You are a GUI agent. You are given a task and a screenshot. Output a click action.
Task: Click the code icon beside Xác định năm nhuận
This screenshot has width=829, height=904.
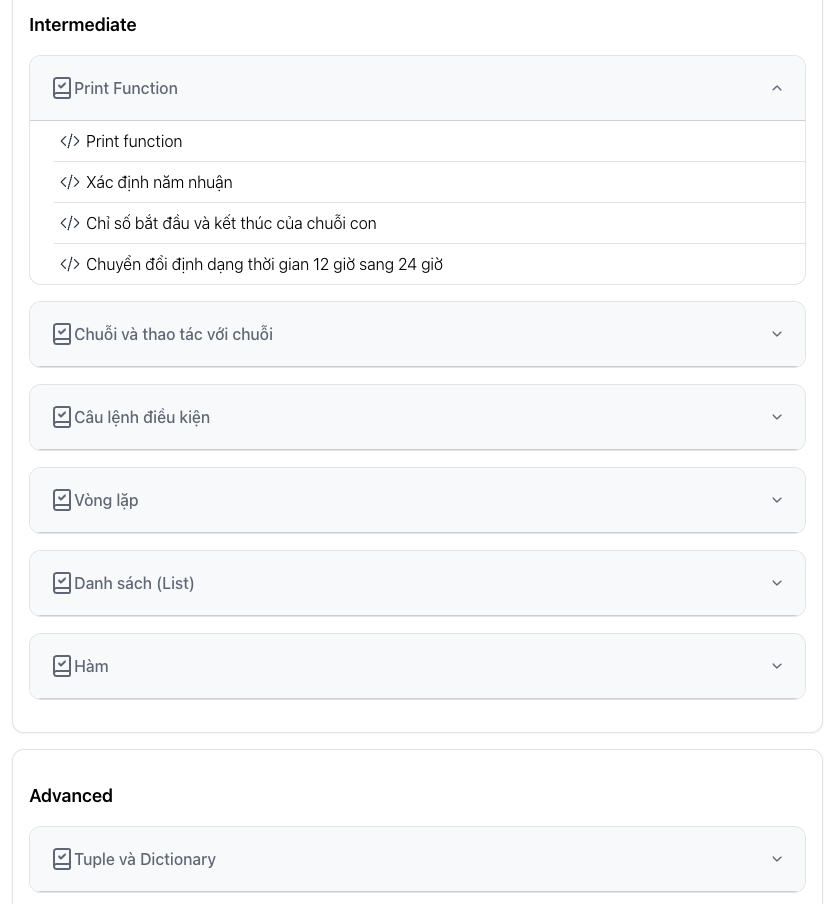click(x=70, y=182)
